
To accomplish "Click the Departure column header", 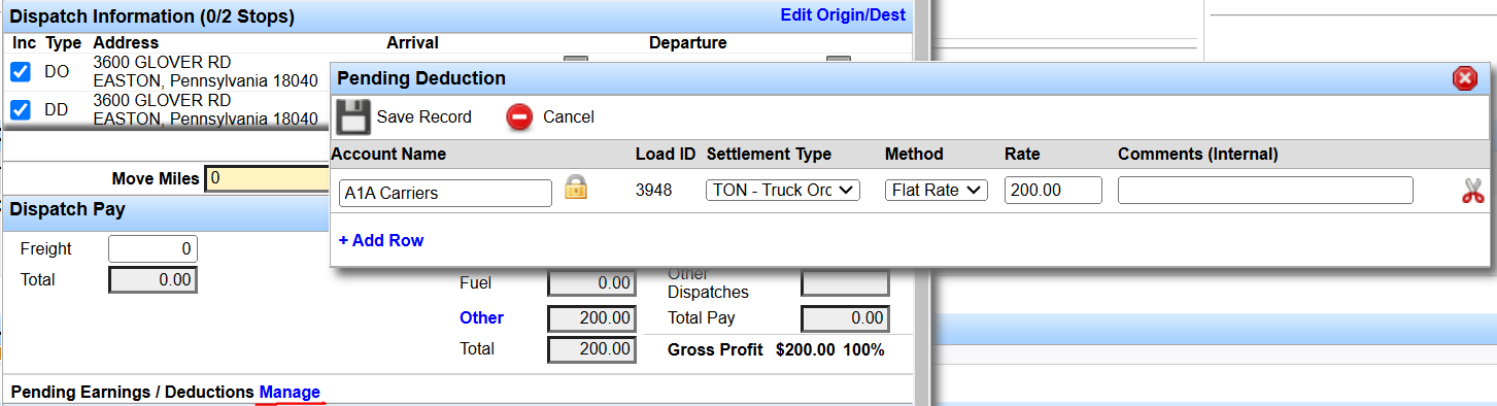I will (x=688, y=43).
